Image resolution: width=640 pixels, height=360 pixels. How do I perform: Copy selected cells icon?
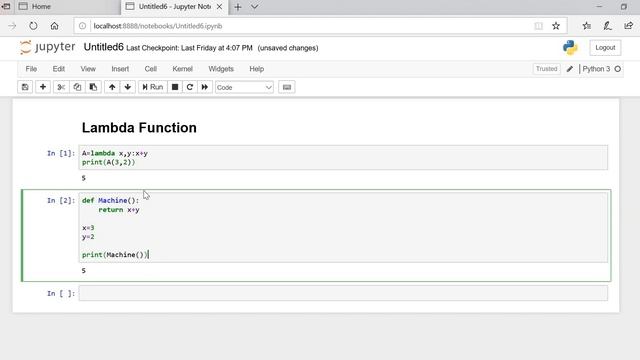(77, 87)
